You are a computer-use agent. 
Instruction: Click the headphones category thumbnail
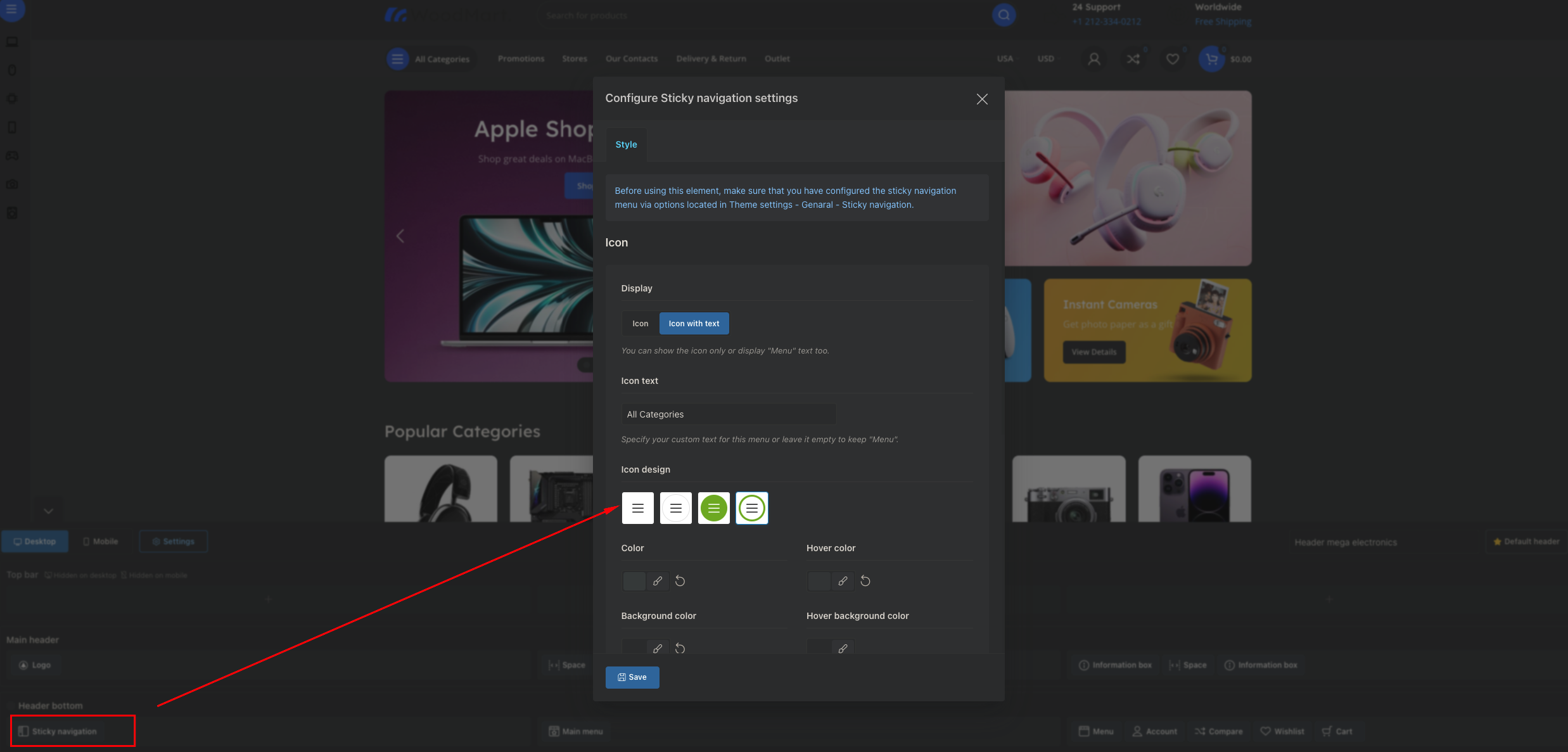(x=441, y=488)
